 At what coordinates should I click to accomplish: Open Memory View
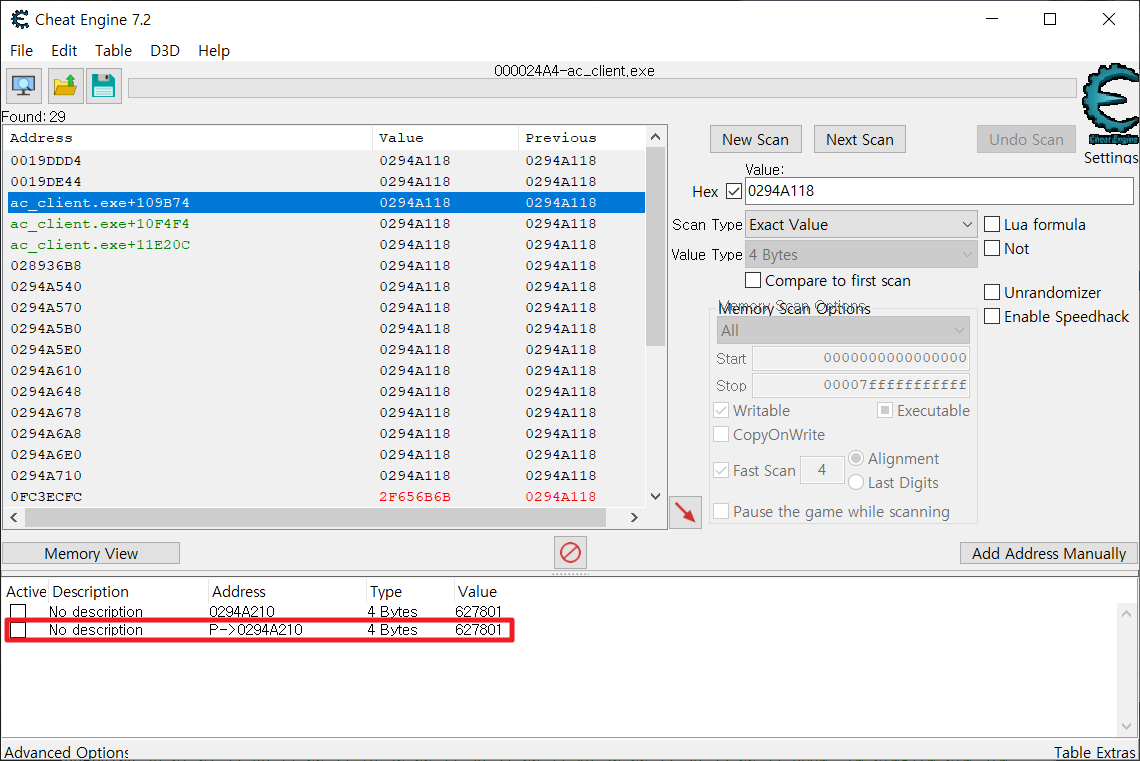91,553
